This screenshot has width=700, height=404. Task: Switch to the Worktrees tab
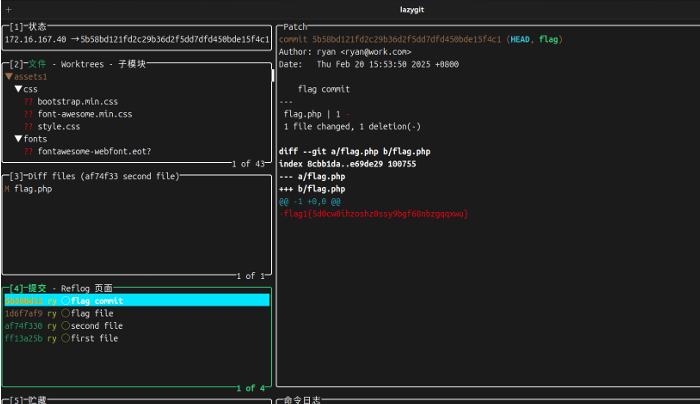(82, 64)
